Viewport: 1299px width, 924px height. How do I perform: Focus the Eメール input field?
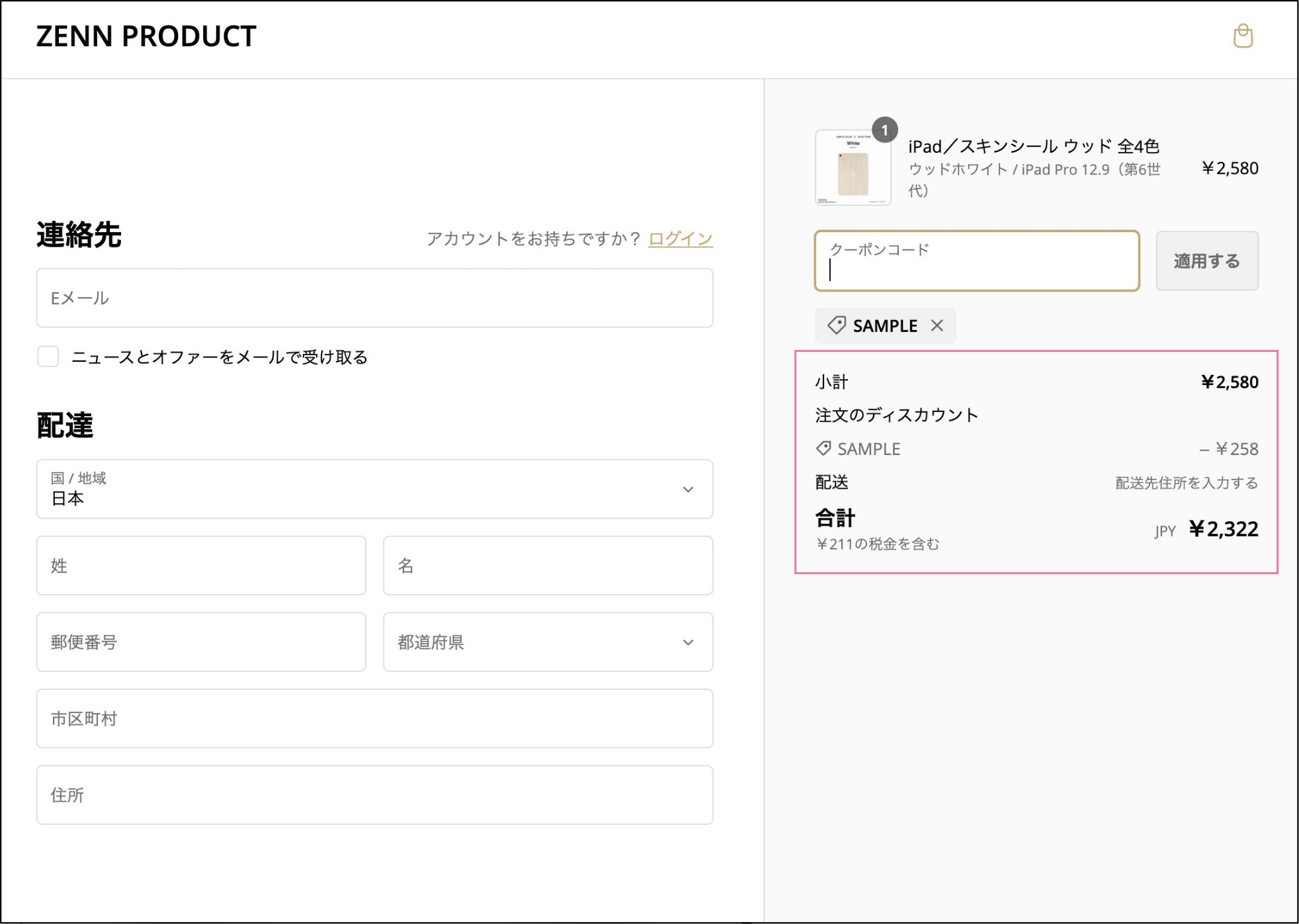[x=374, y=298]
